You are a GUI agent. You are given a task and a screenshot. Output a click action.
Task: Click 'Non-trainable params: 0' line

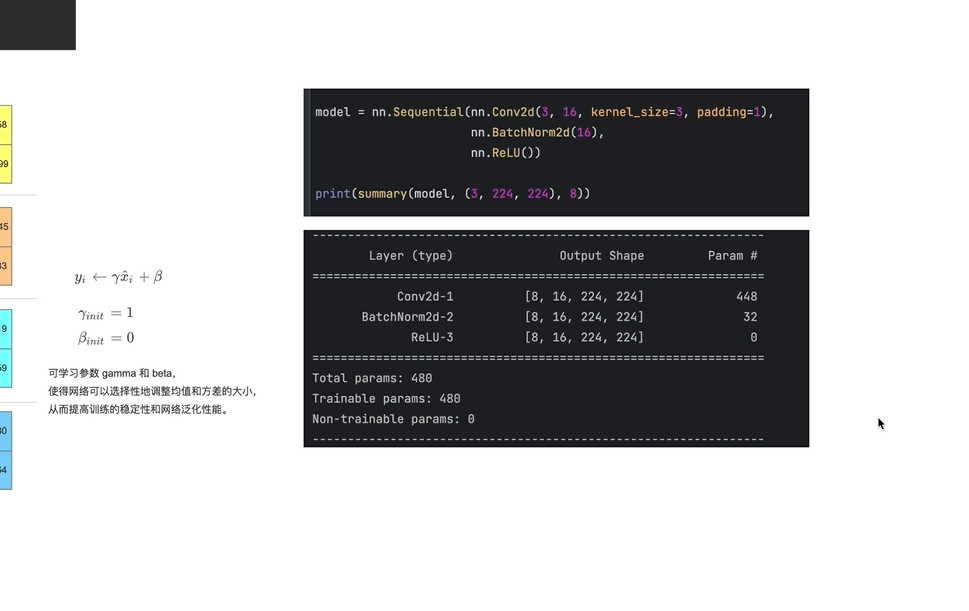click(393, 419)
